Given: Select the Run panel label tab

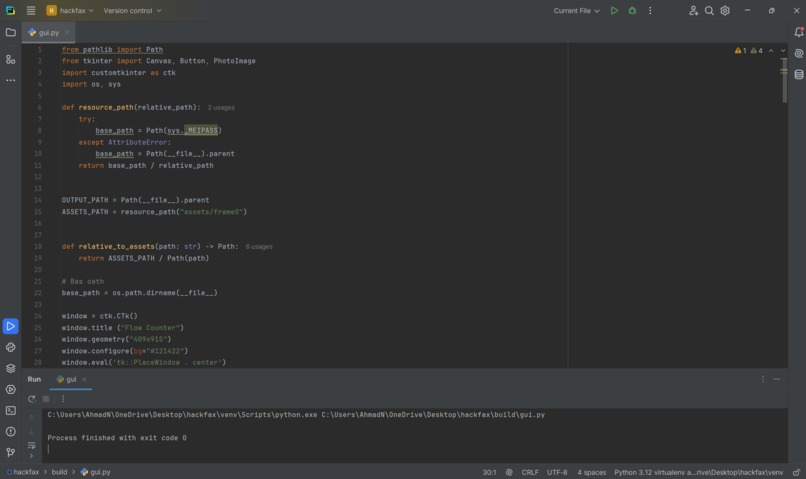Looking at the screenshot, I should 34,379.
